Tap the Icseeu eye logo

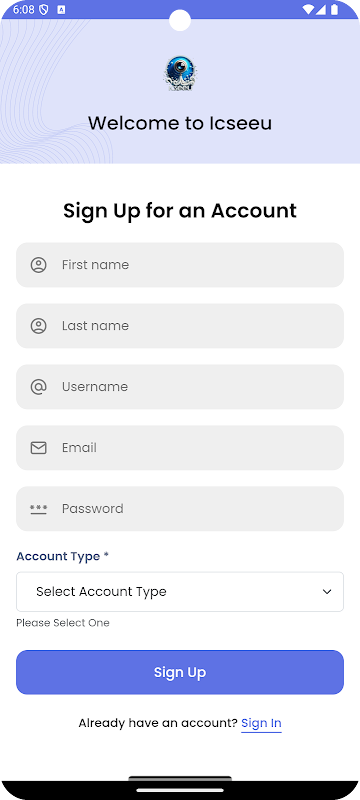click(180, 74)
